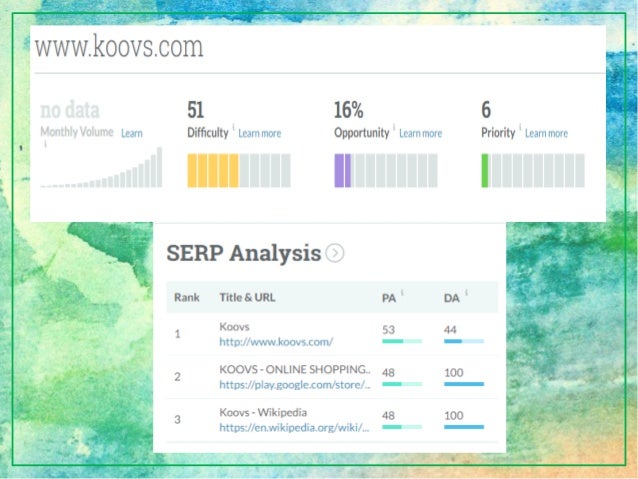Click the www.koovs.com keyword heading

[x=119, y=46]
